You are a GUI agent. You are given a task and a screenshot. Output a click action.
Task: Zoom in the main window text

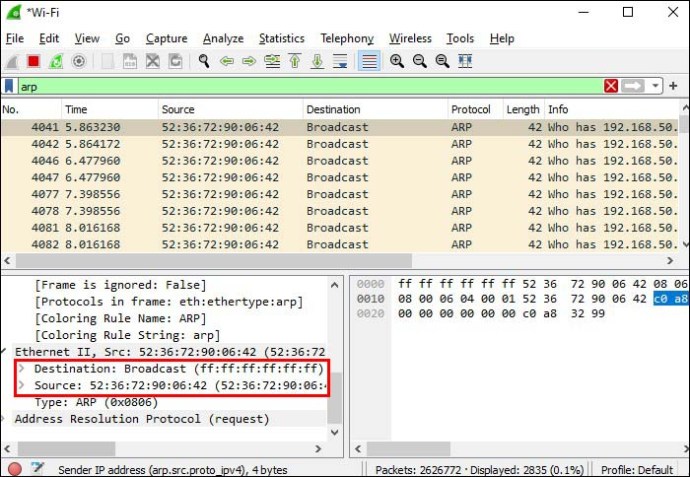pos(397,61)
